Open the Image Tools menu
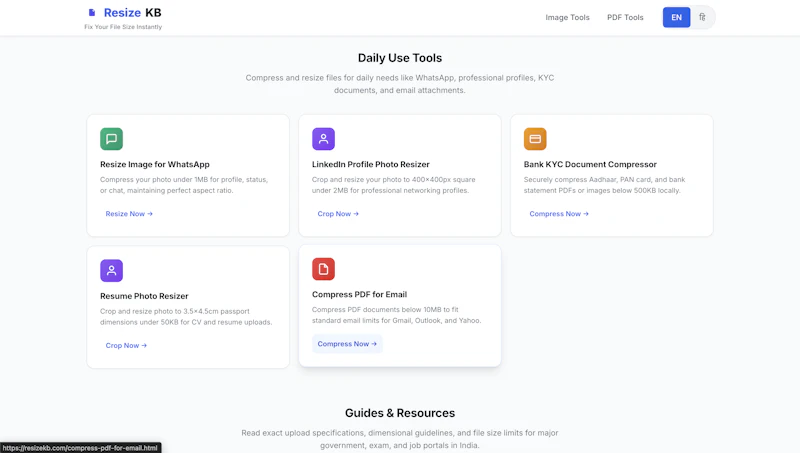The height and width of the screenshot is (453, 800). pos(567,17)
